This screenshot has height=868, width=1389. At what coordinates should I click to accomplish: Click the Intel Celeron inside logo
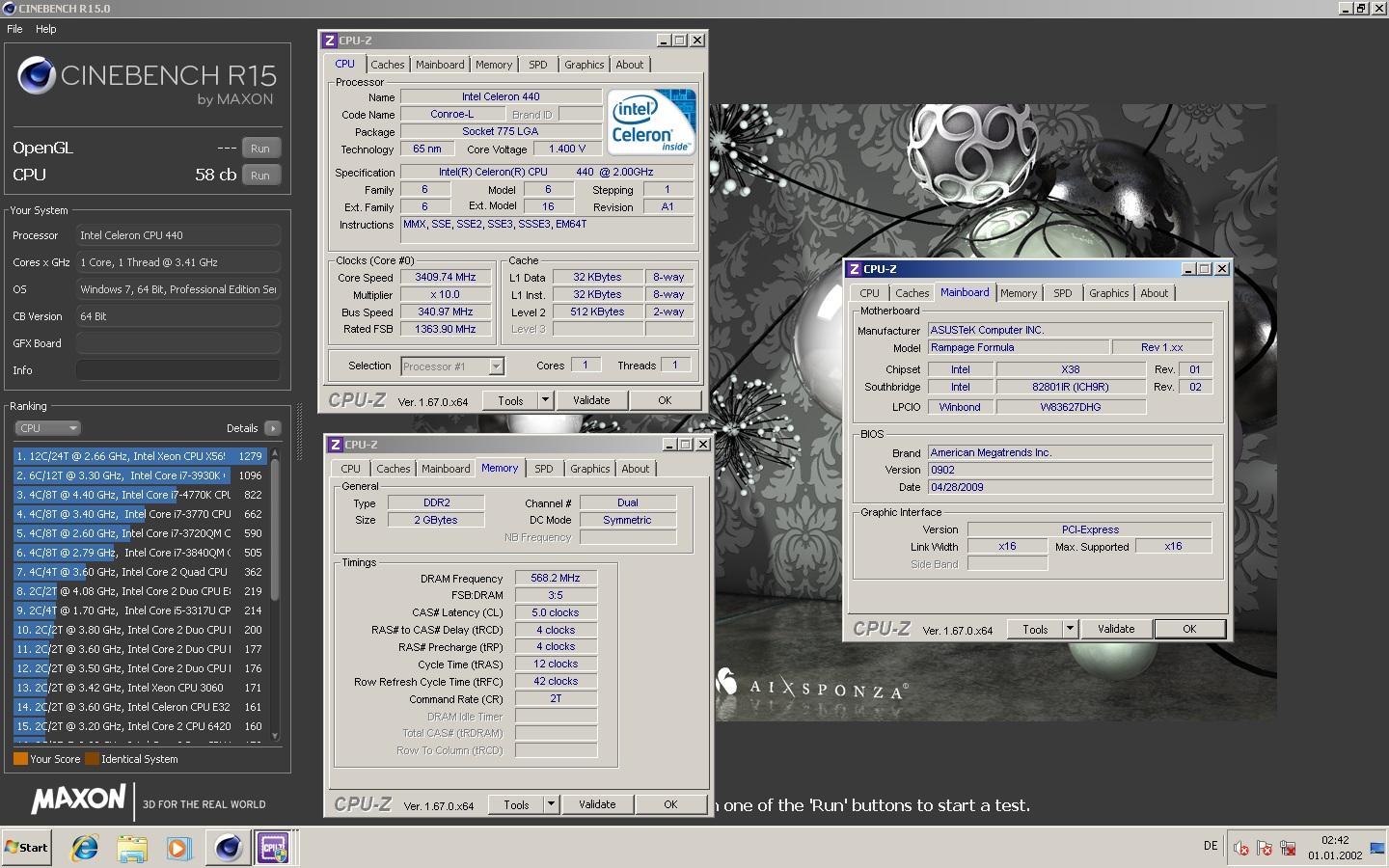653,121
